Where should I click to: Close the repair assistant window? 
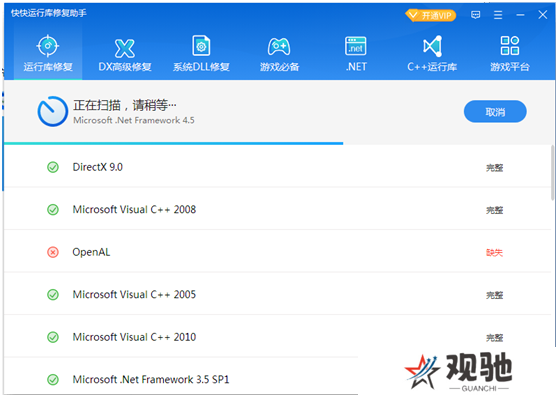click(x=543, y=15)
